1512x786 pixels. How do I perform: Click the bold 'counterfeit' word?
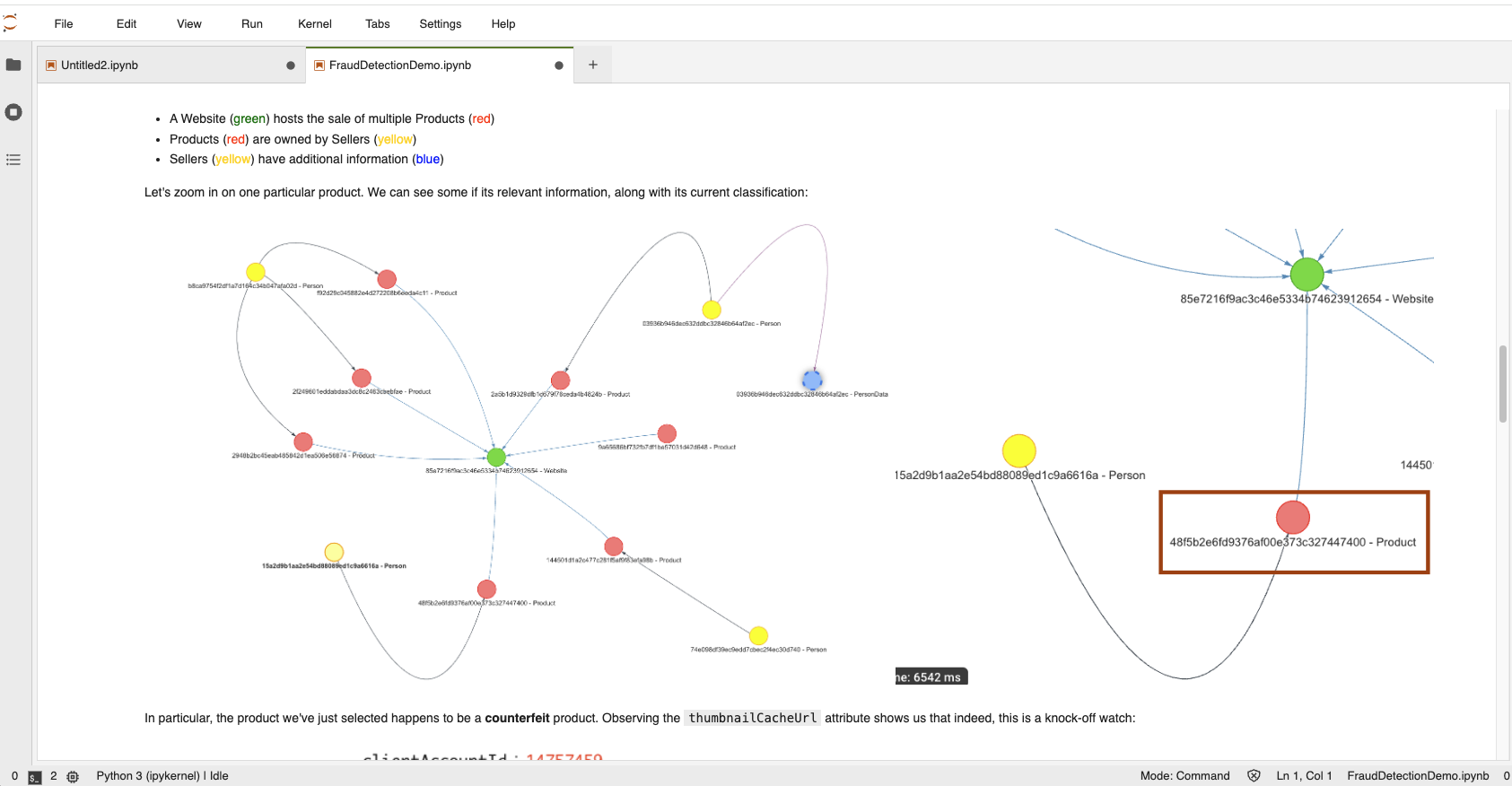click(x=518, y=718)
